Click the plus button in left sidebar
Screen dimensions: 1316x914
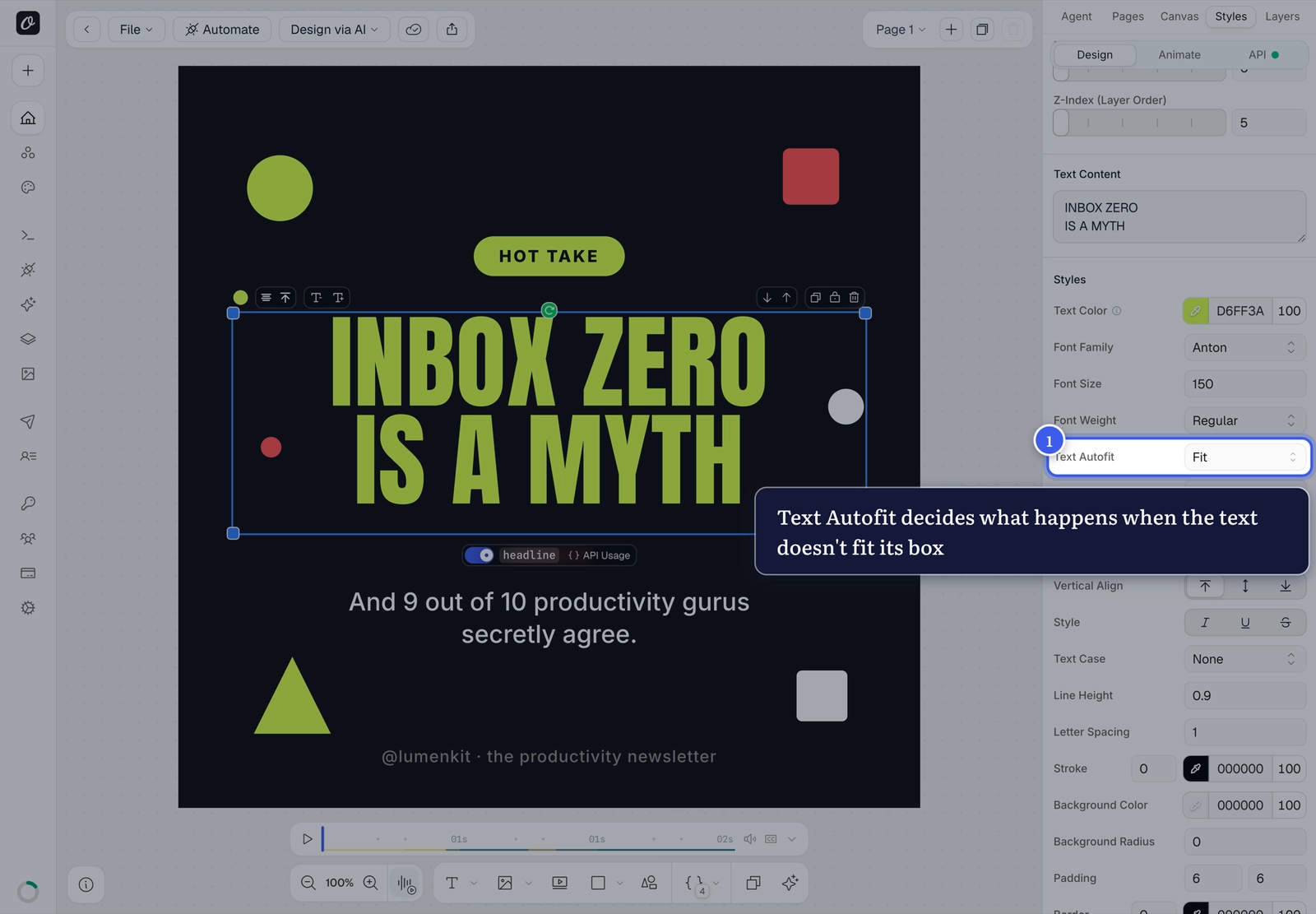pyautogui.click(x=28, y=71)
